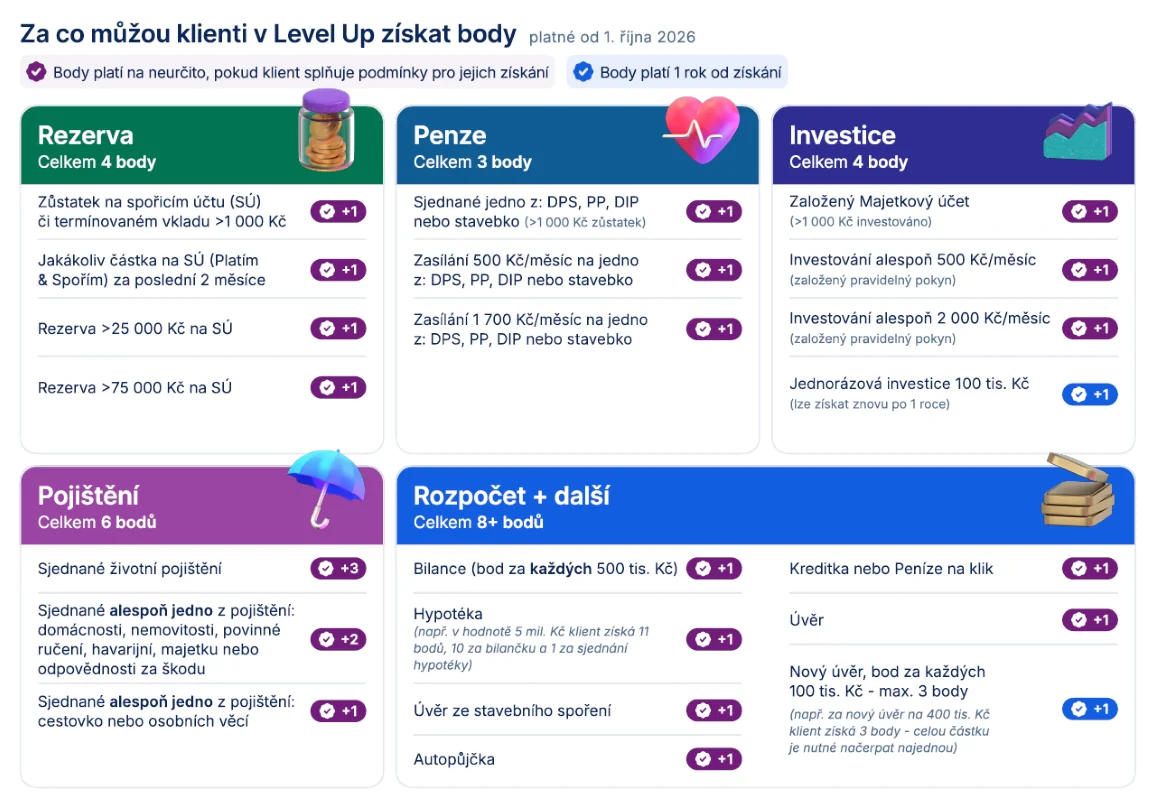This screenshot has height=800, width=1149.
Task: Click the umbrella icon on Pojištění card
Action: [x=327, y=488]
